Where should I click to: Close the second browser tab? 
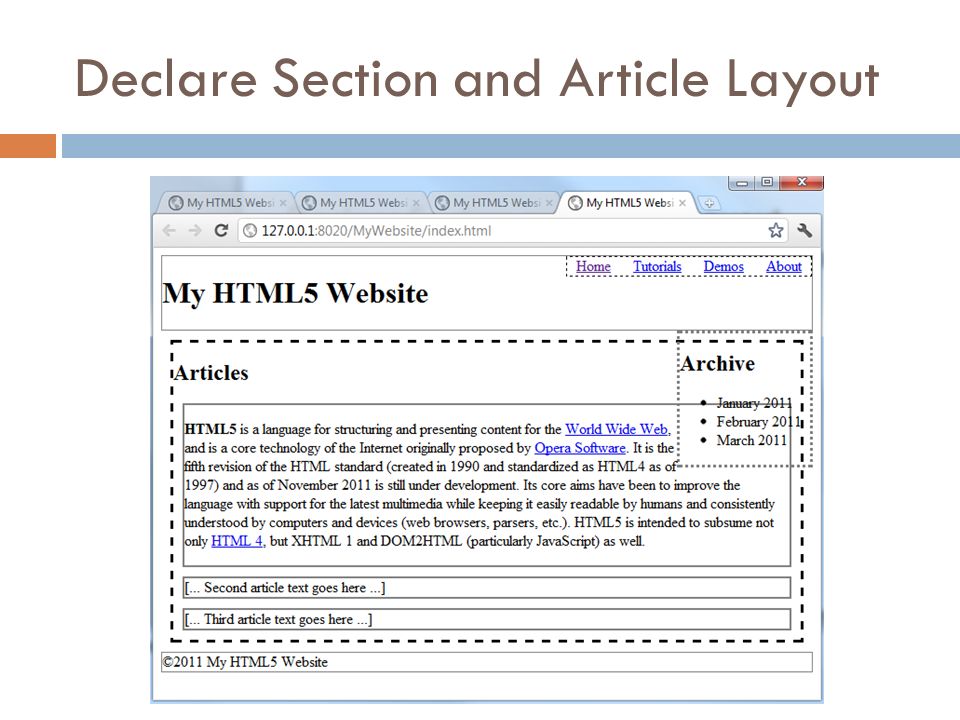[x=416, y=203]
